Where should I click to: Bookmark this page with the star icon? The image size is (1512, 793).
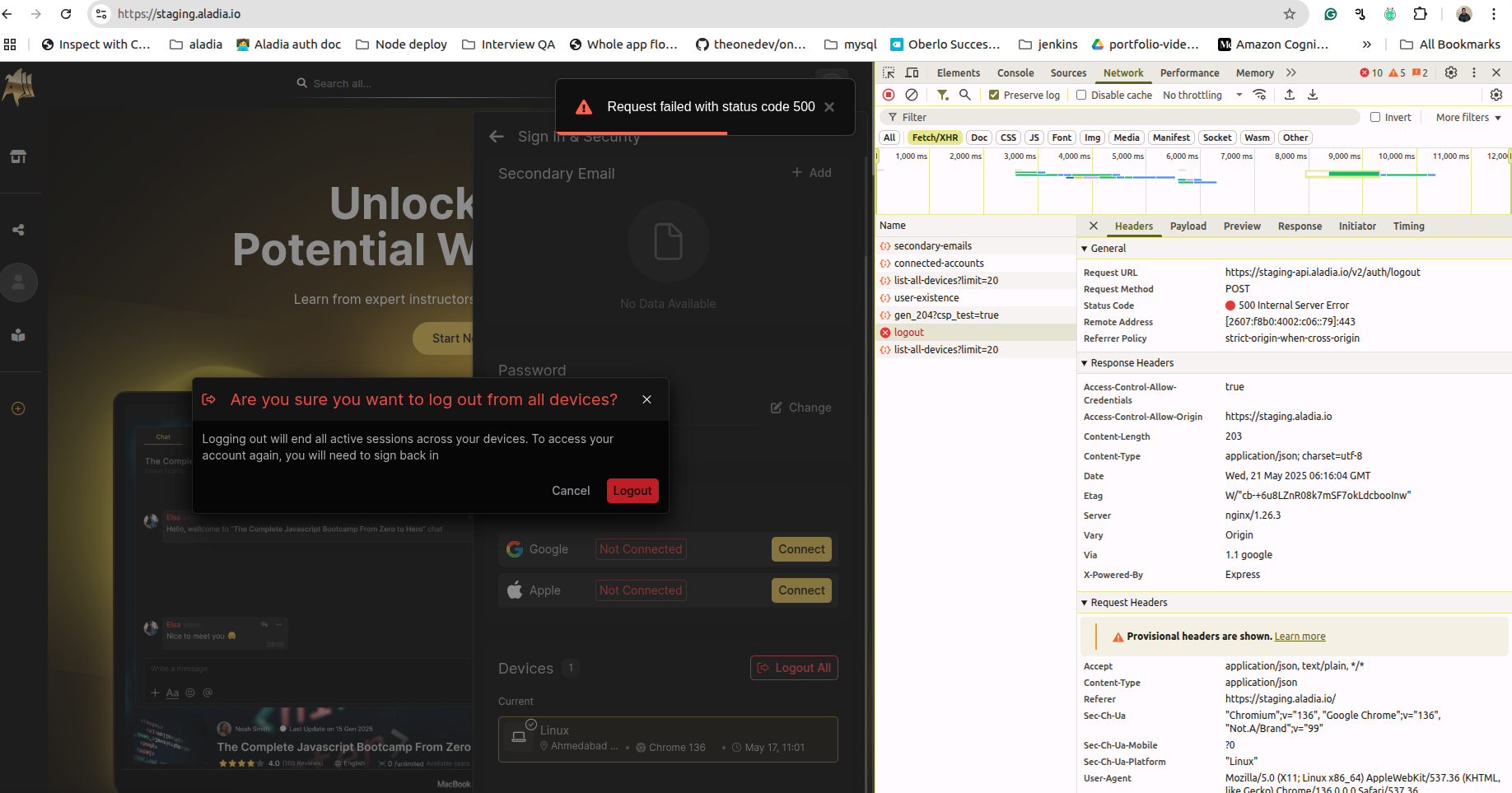(x=1290, y=14)
